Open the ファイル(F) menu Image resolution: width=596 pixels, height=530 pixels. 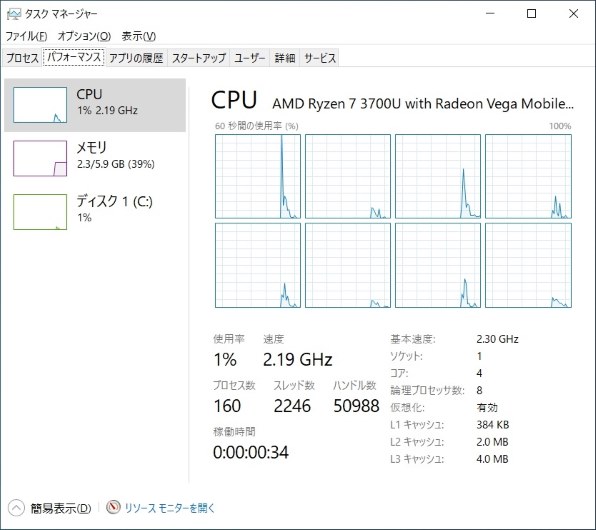(26, 36)
